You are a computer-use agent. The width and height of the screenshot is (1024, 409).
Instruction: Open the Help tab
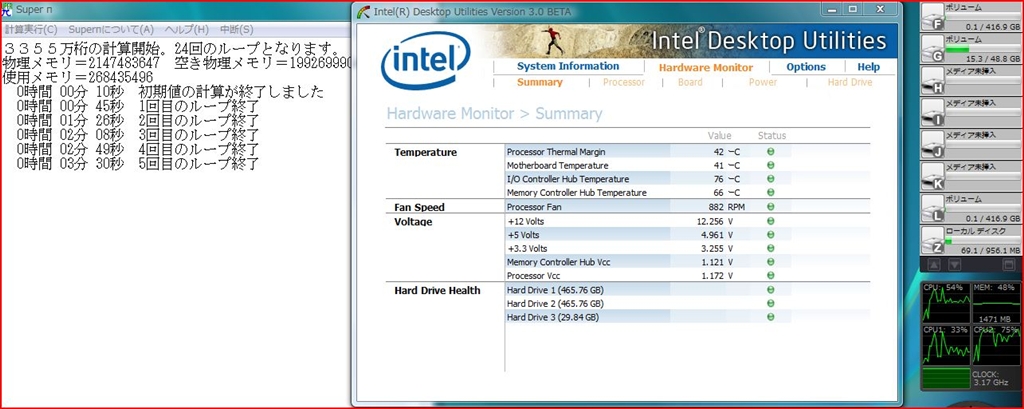tap(868, 67)
